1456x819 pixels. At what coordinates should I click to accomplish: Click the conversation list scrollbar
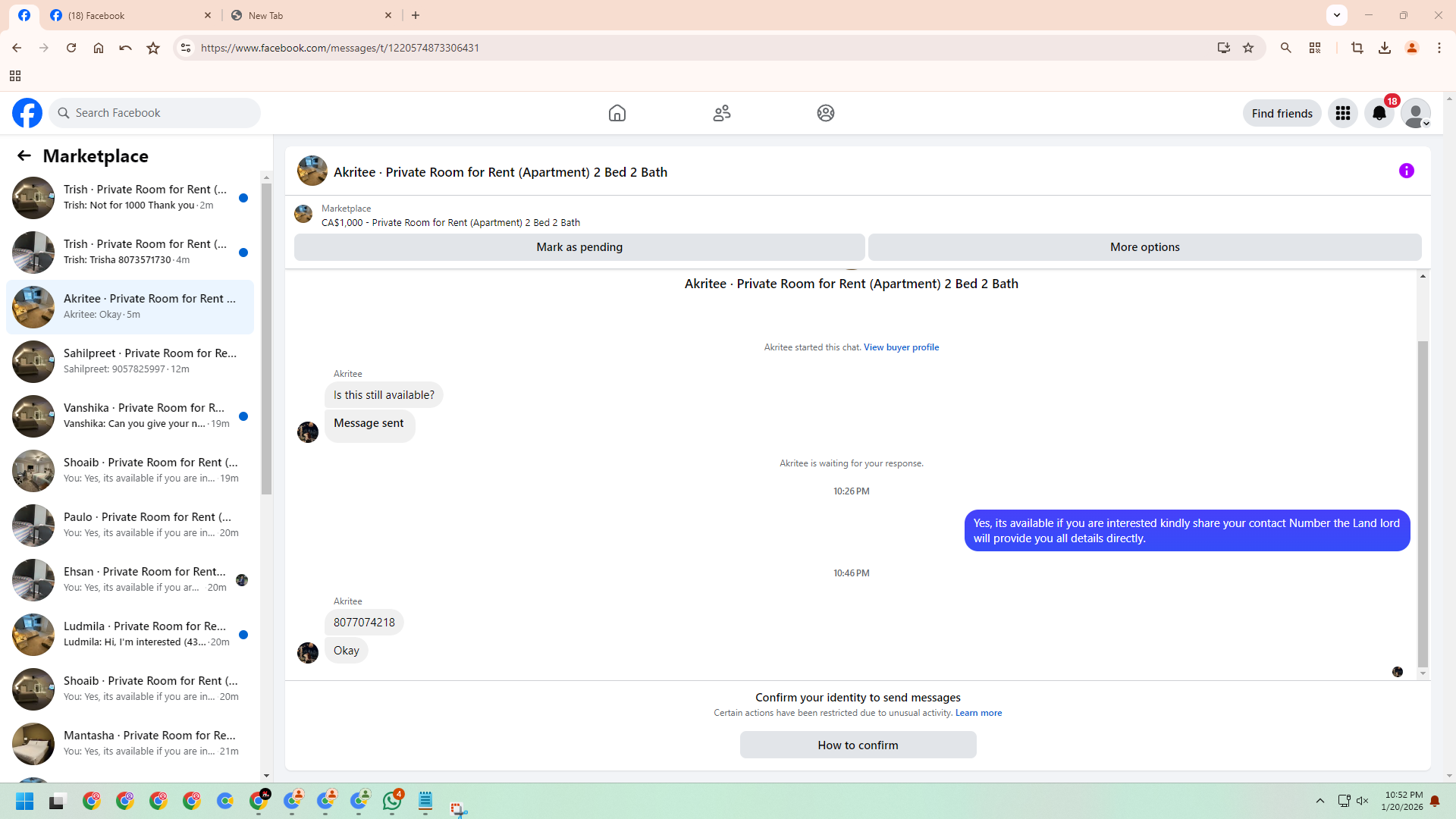[x=266, y=338]
